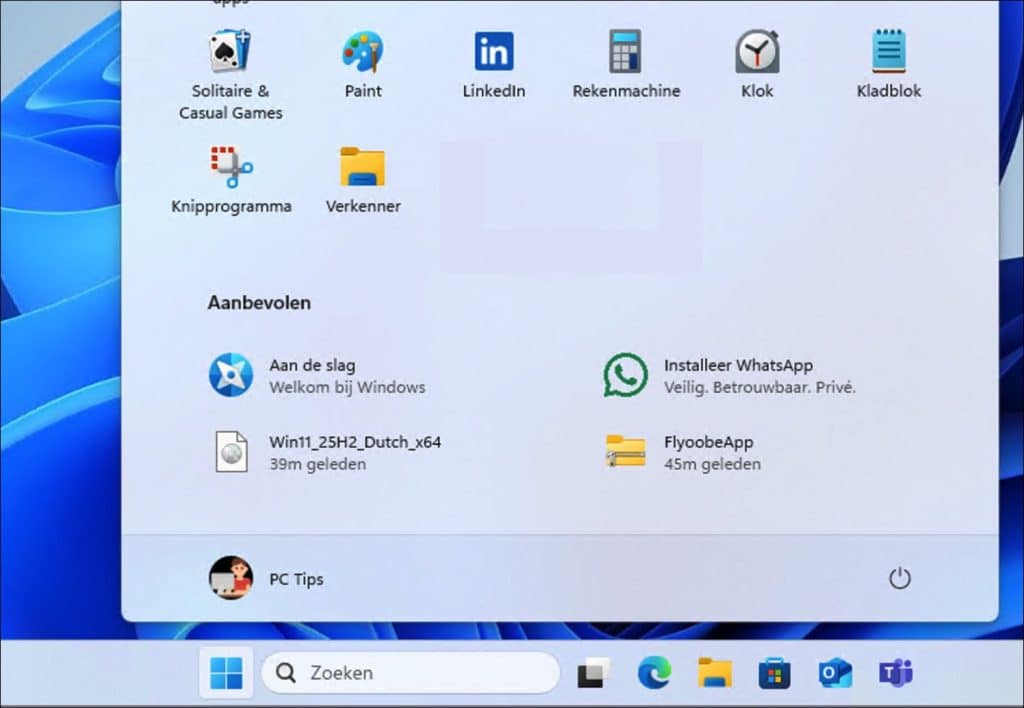Start Knipprogramma snipping tool
This screenshot has width=1024, height=708.
(x=231, y=168)
